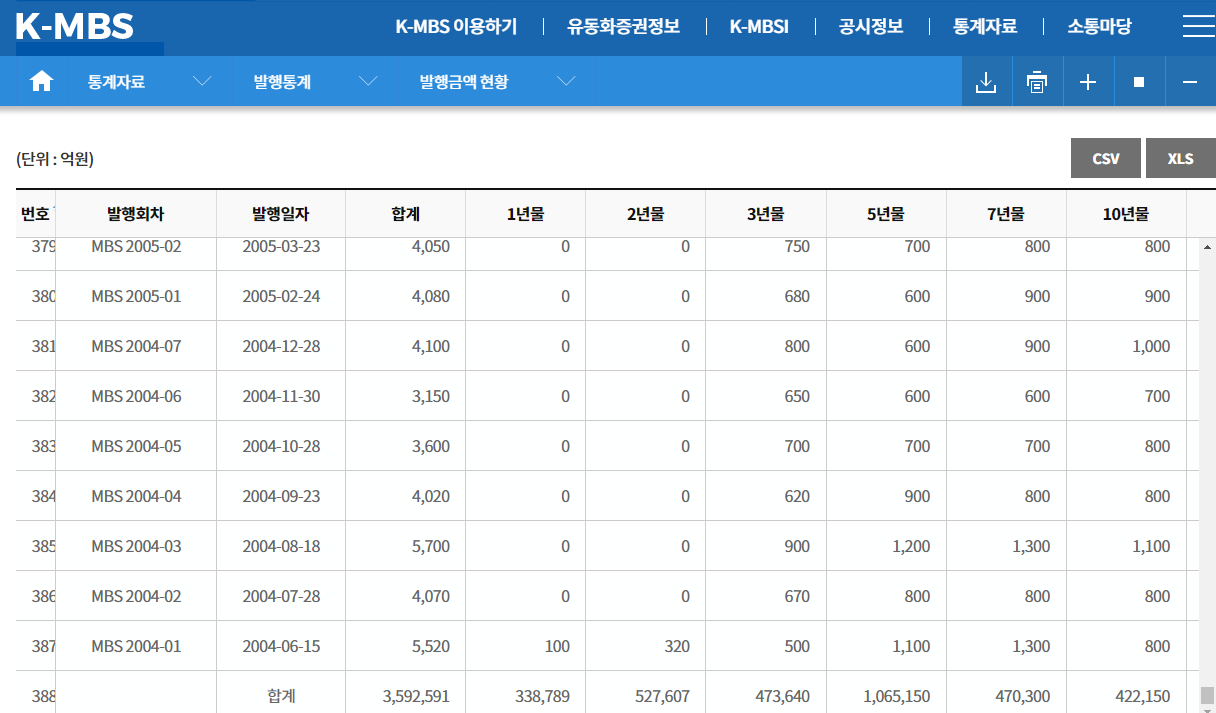Image resolution: width=1216 pixels, height=713 pixels.
Task: Click the date 2004-08-18
Action: (281, 546)
